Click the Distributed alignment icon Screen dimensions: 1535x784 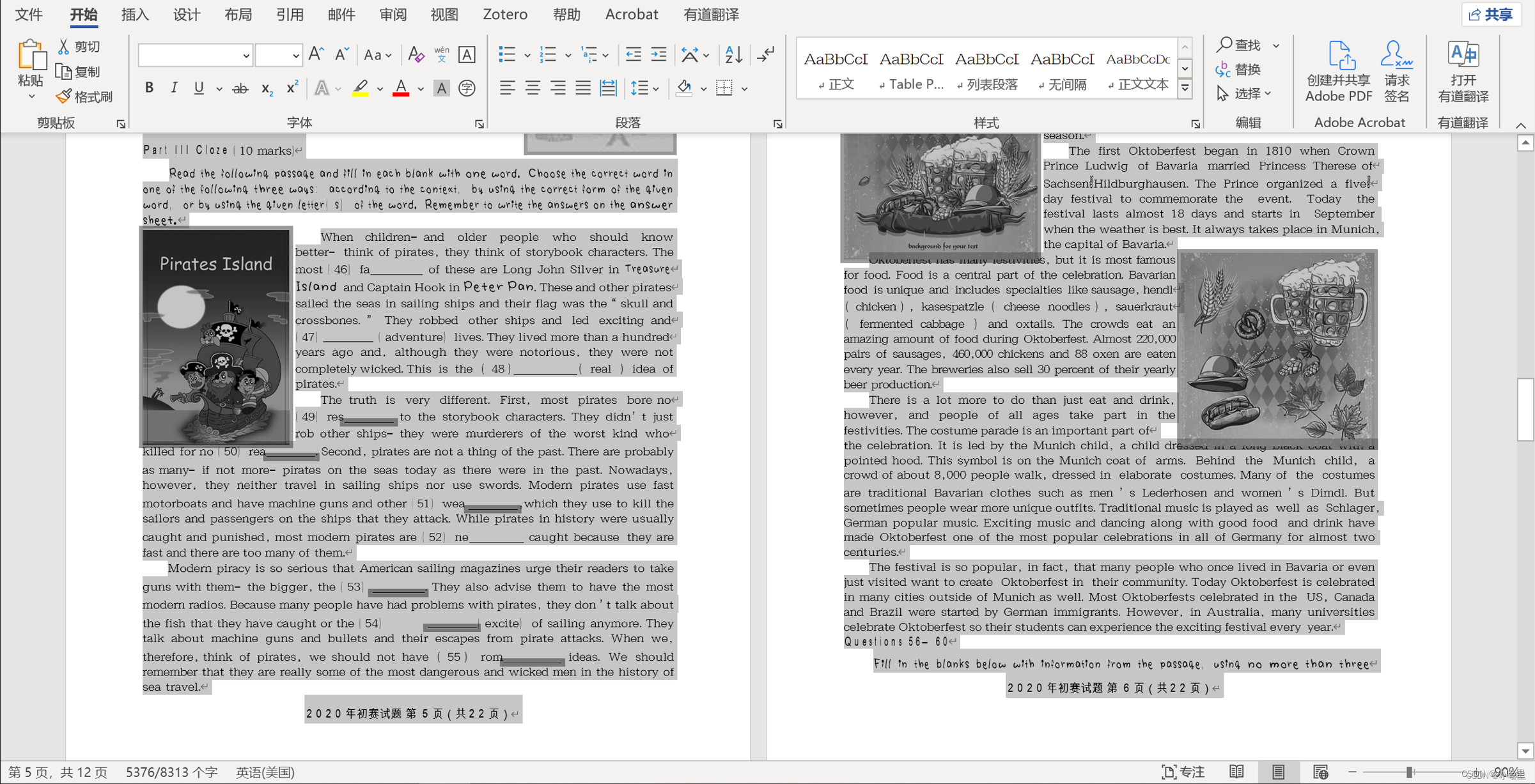(x=608, y=88)
